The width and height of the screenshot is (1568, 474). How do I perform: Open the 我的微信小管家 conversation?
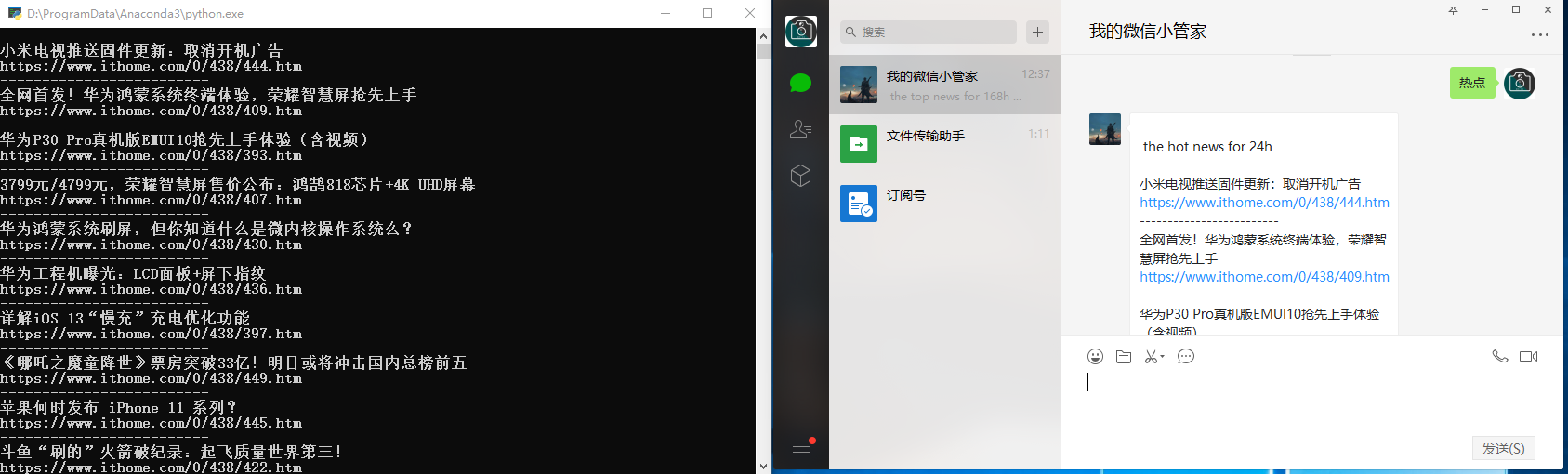click(x=945, y=85)
